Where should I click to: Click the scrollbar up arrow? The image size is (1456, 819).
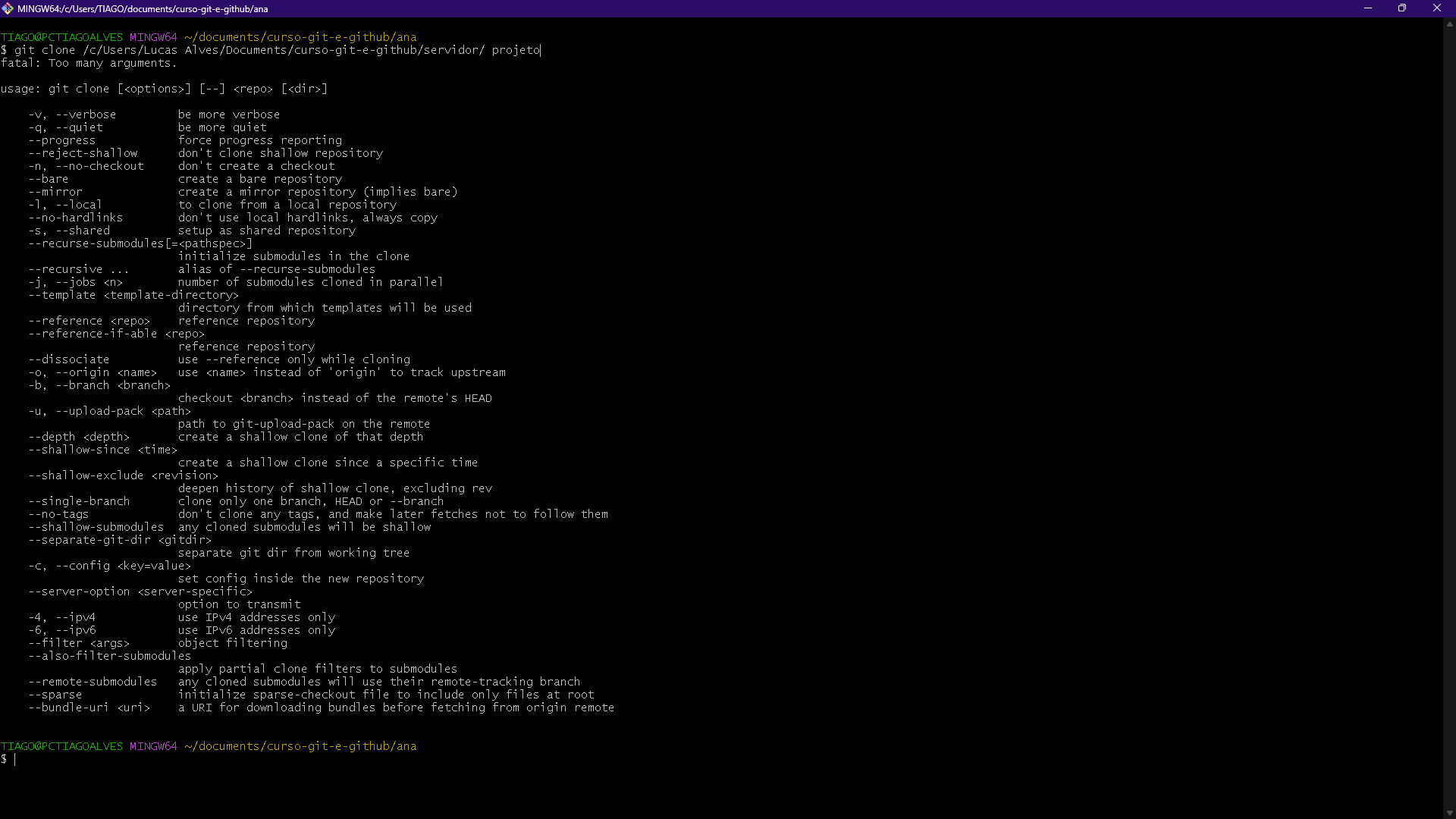(1449, 24)
